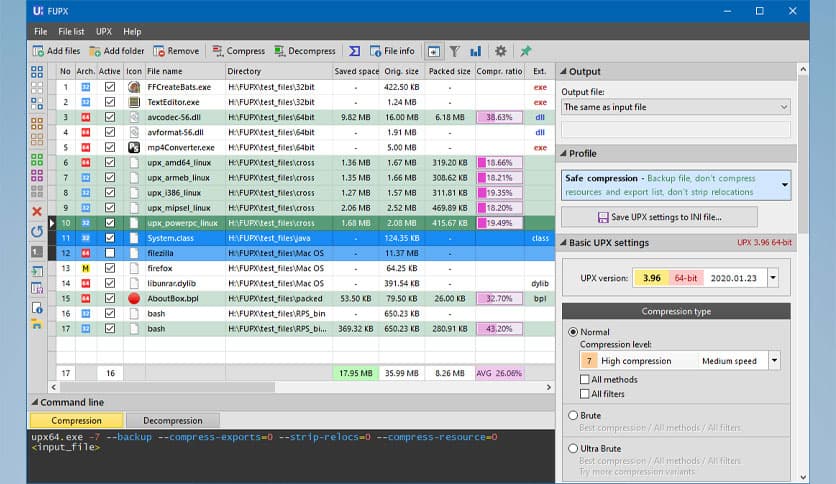Click the empty squares deselect sidebar icon

37,87
